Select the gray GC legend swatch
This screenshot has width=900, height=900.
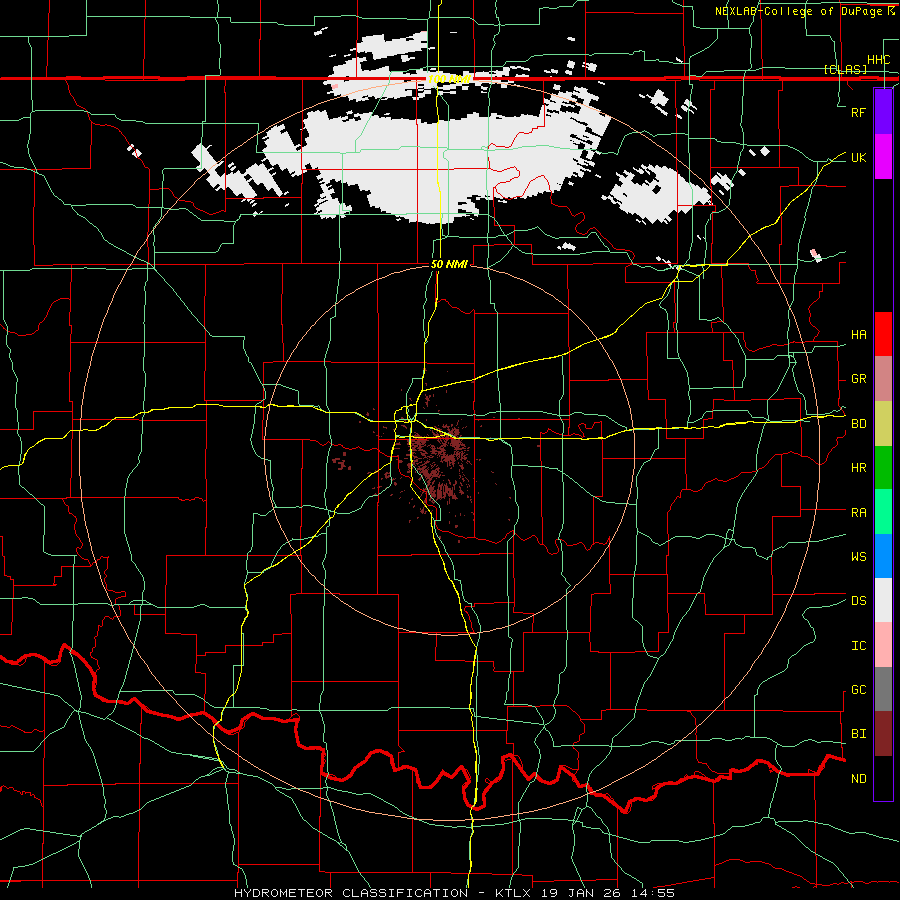[x=883, y=689]
